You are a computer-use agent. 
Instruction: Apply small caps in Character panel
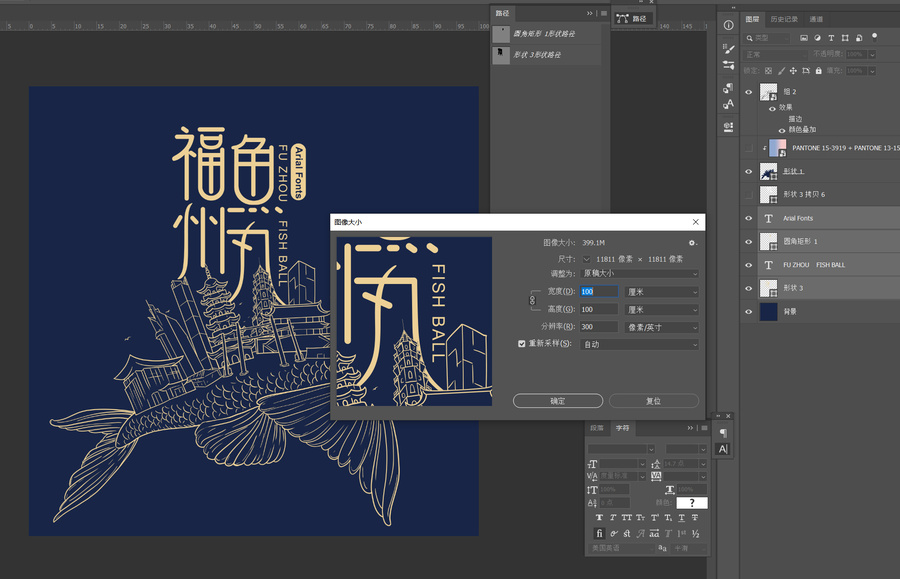(x=641, y=518)
